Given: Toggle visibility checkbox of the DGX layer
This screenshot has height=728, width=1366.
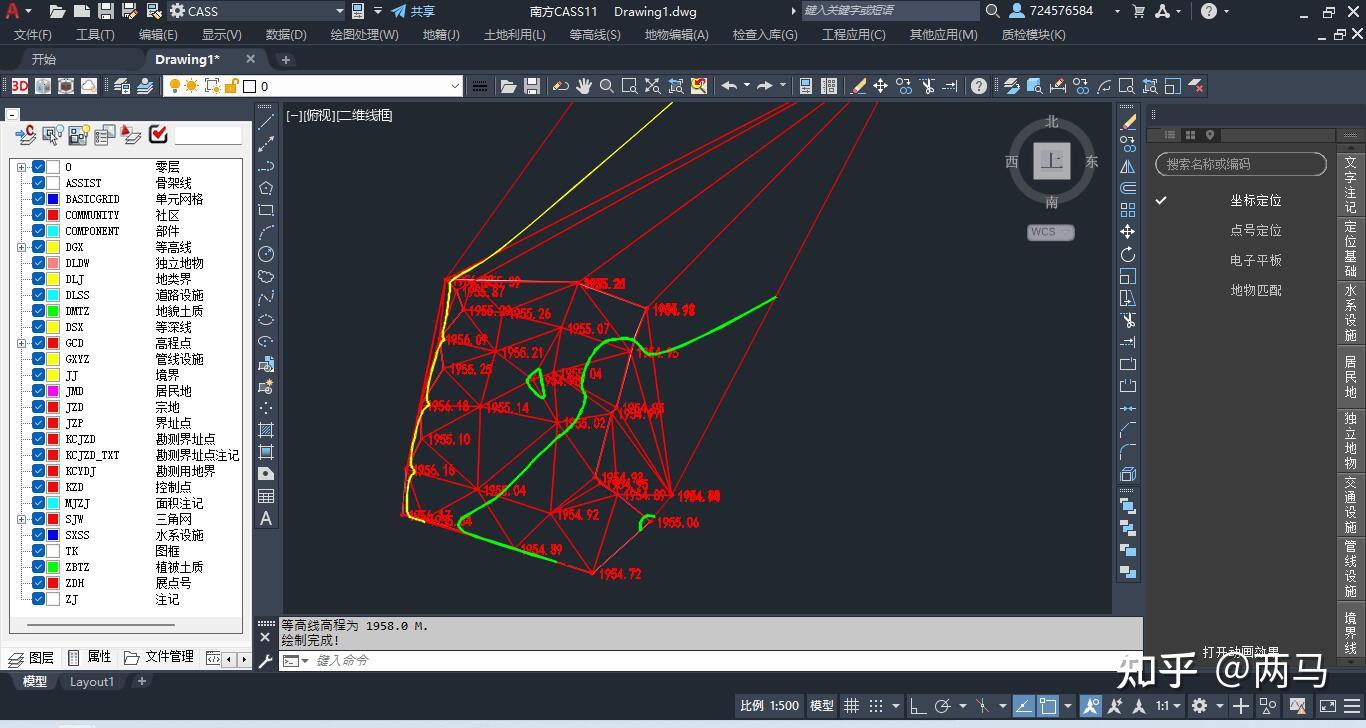Looking at the screenshot, I should click(40, 247).
